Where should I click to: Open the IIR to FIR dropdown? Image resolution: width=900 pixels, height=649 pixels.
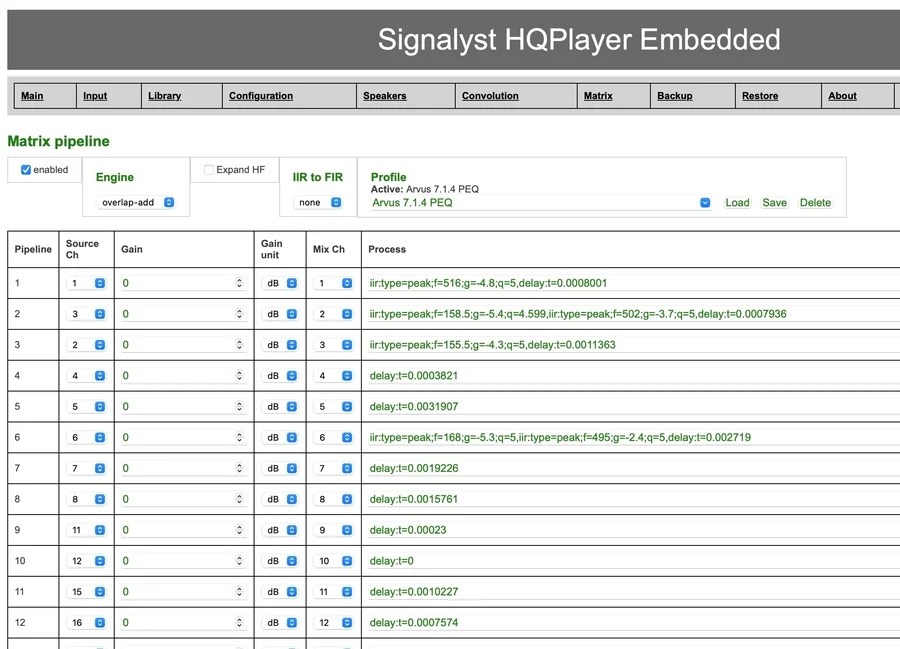[x=319, y=202]
